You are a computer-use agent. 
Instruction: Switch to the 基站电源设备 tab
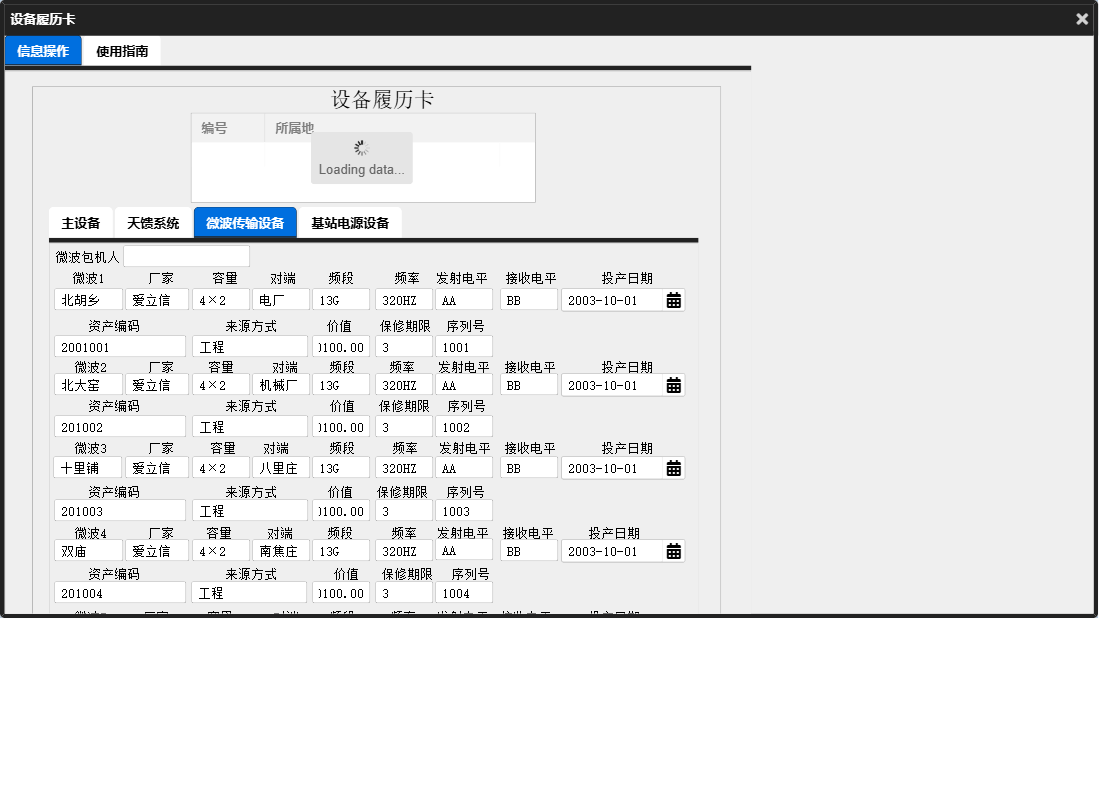(349, 222)
